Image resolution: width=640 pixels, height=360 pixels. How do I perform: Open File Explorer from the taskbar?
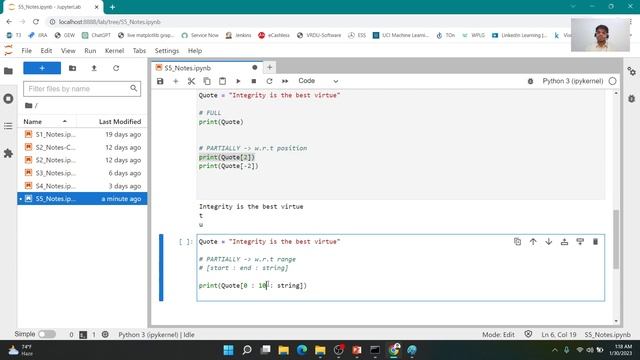283,350
